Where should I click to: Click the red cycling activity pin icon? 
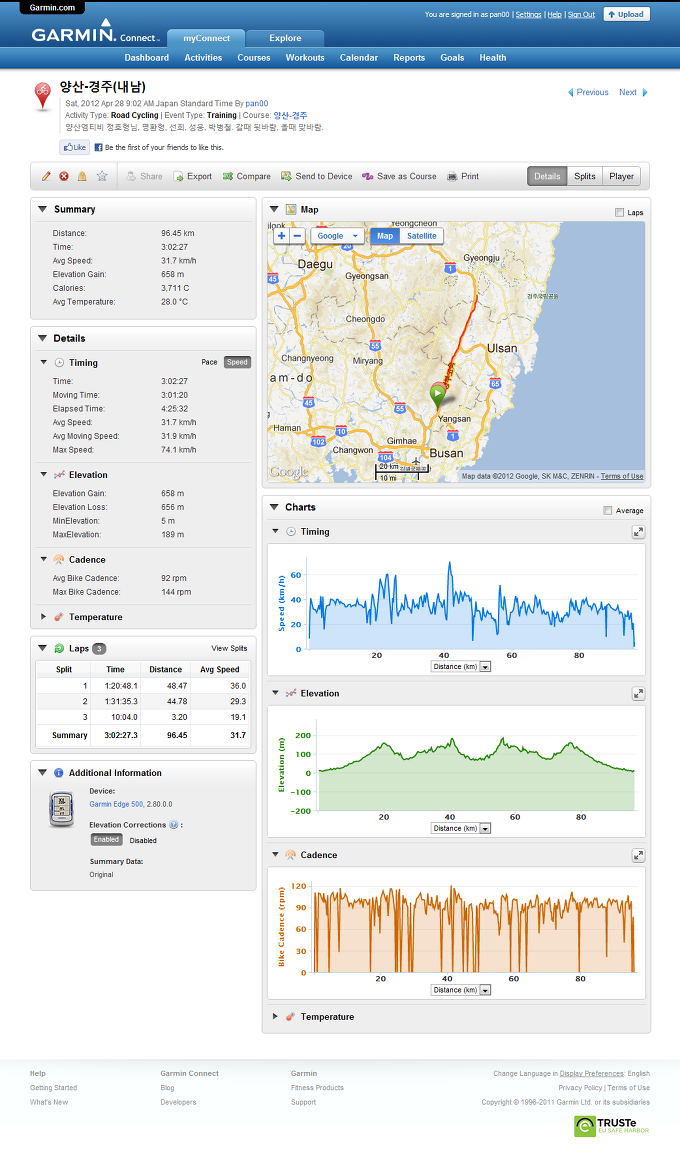[43, 96]
